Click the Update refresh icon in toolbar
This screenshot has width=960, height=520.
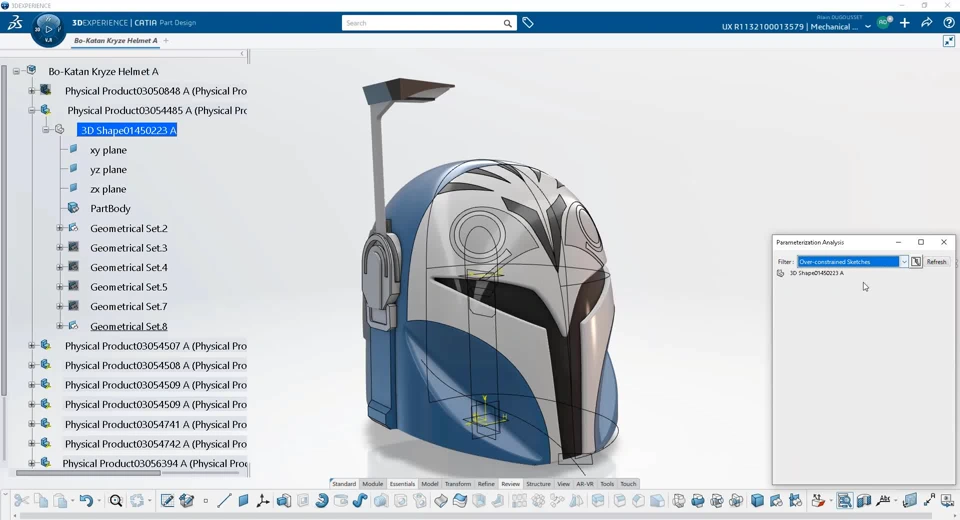click(137, 501)
